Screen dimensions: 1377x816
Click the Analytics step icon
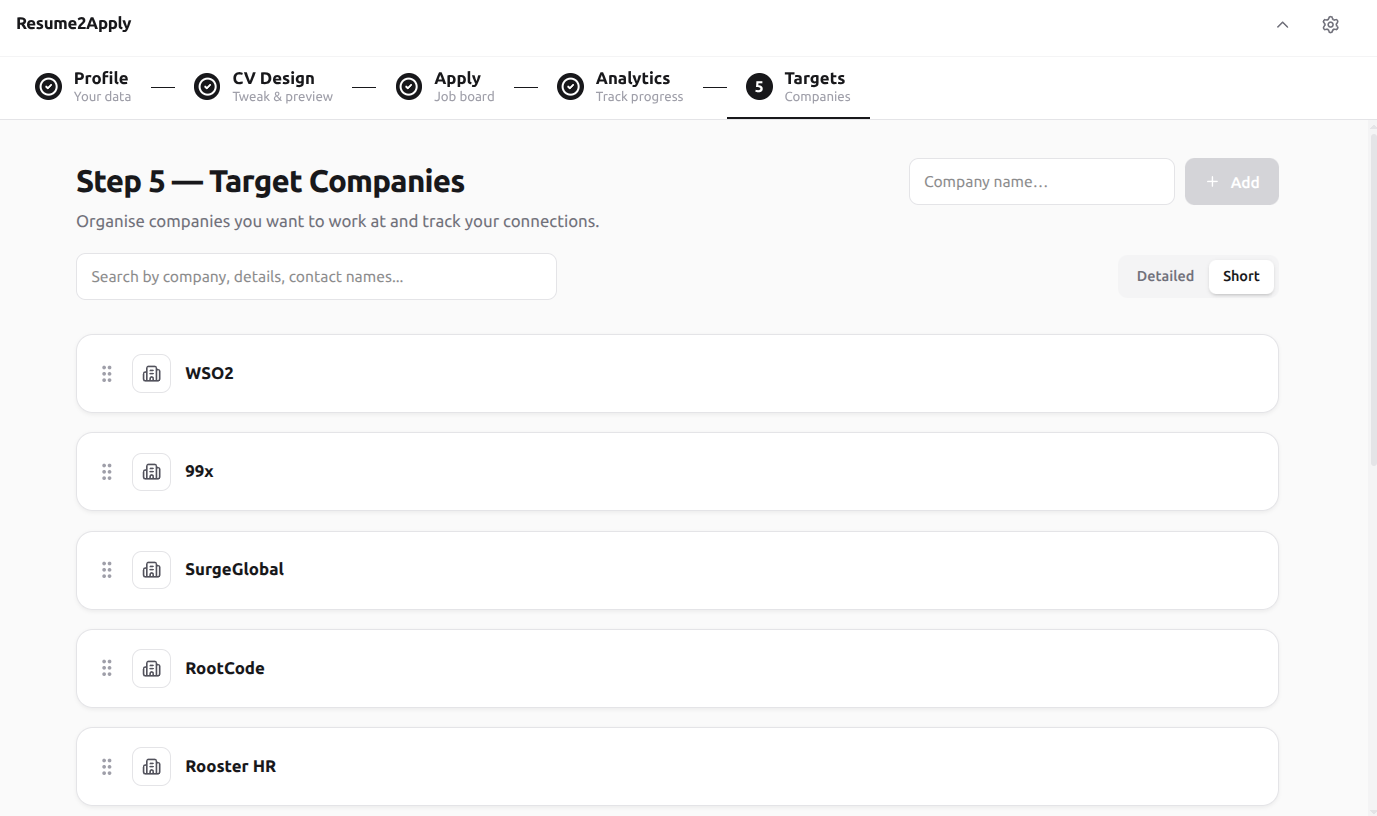(x=570, y=86)
